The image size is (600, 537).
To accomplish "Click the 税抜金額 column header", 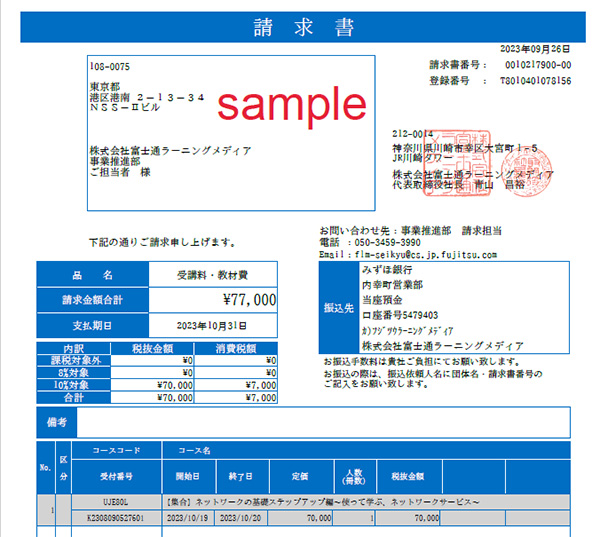I will point(152,348).
